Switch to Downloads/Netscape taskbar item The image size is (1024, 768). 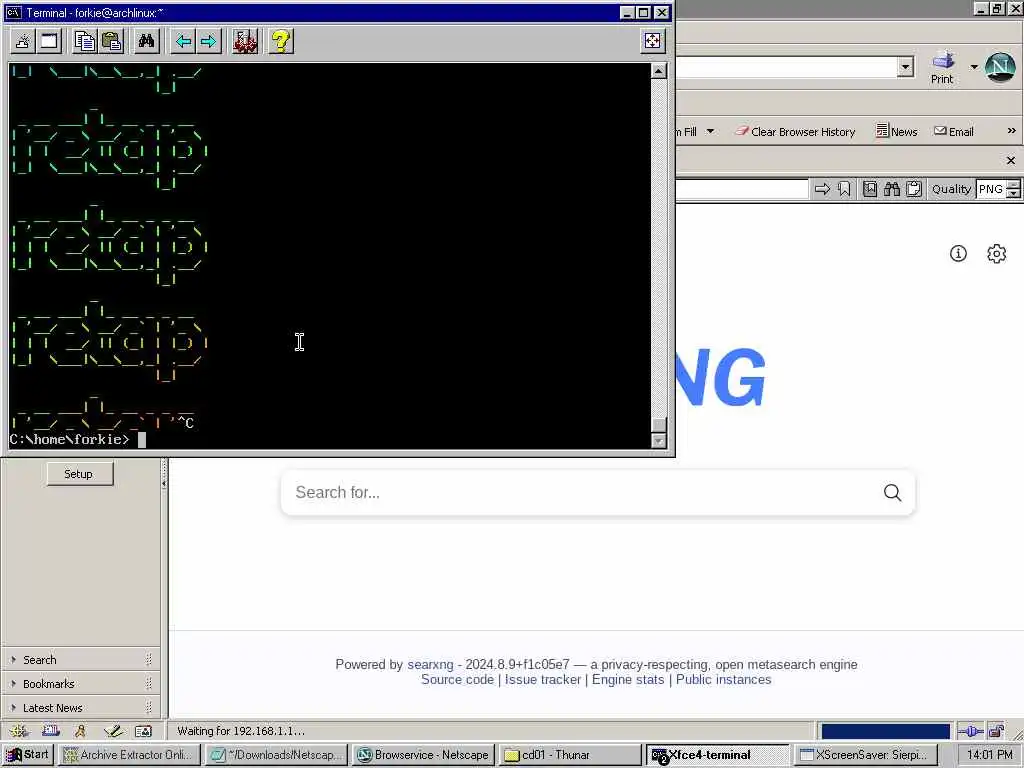277,755
